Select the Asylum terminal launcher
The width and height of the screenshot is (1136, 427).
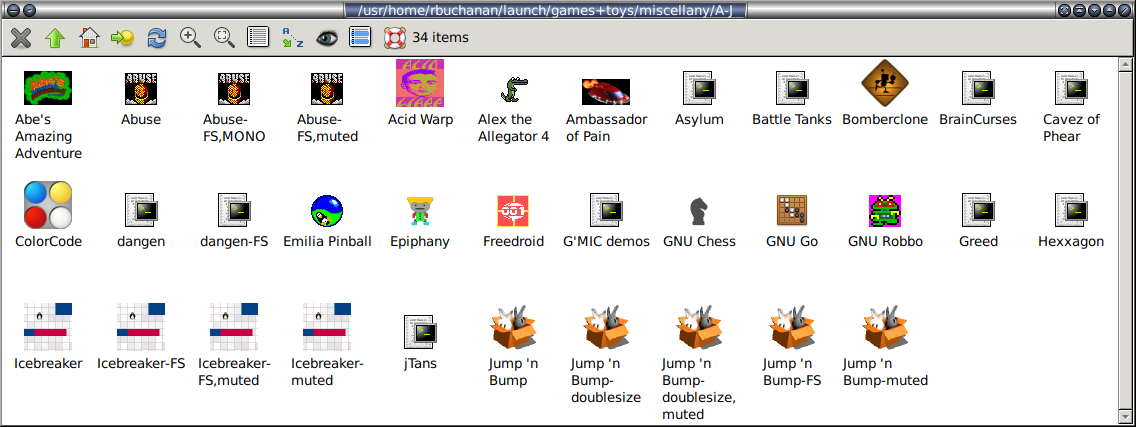[x=699, y=88]
